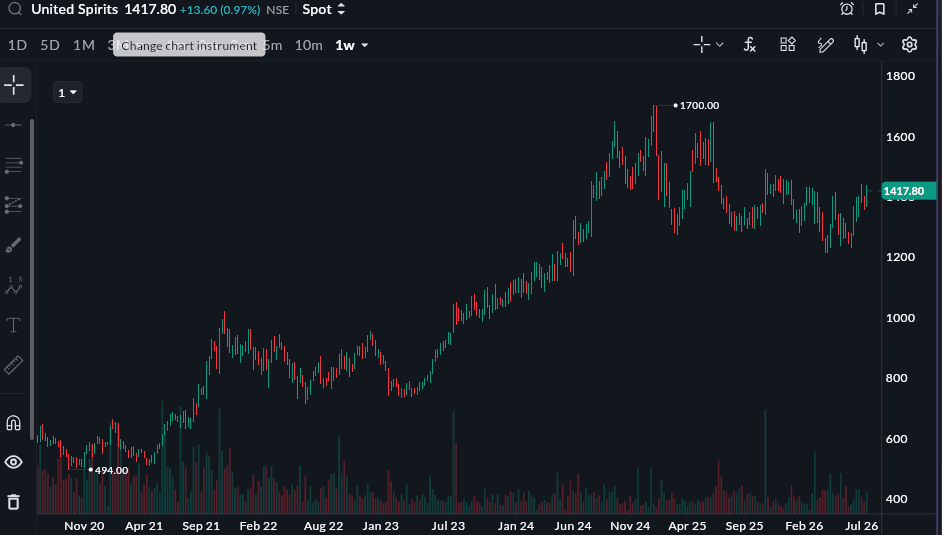Switch to the 1M range
Viewport: 942px width, 535px height.
tap(84, 45)
